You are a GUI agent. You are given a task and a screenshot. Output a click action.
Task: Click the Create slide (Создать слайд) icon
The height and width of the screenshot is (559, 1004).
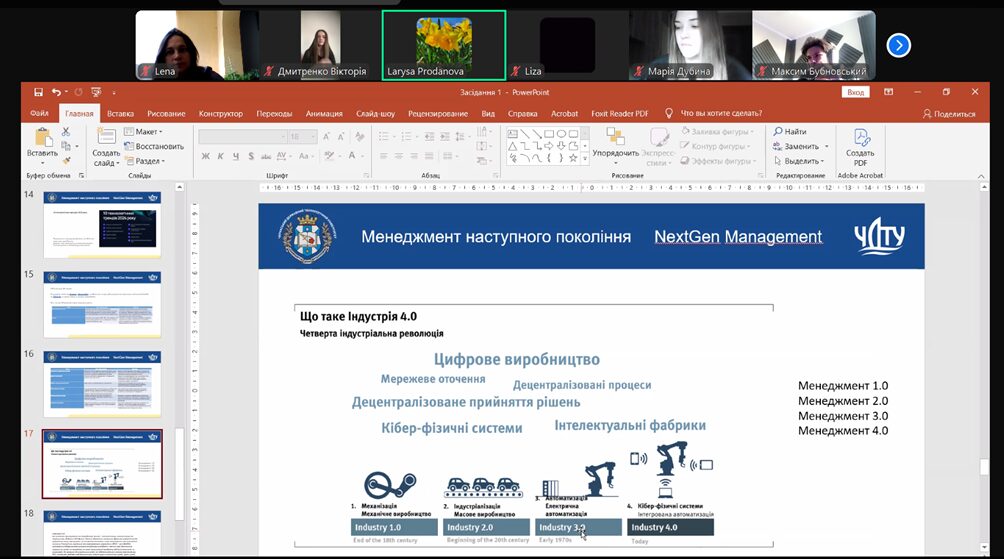(x=106, y=138)
